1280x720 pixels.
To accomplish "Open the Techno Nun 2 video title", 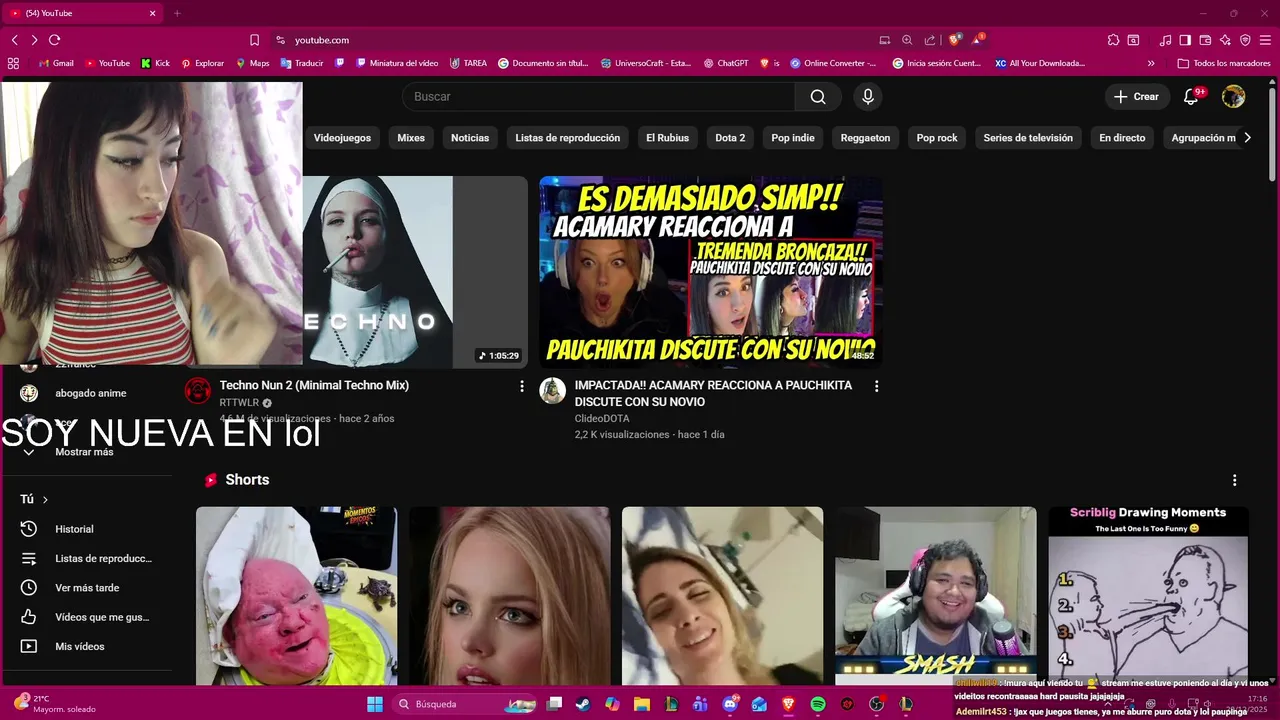I will [314, 385].
